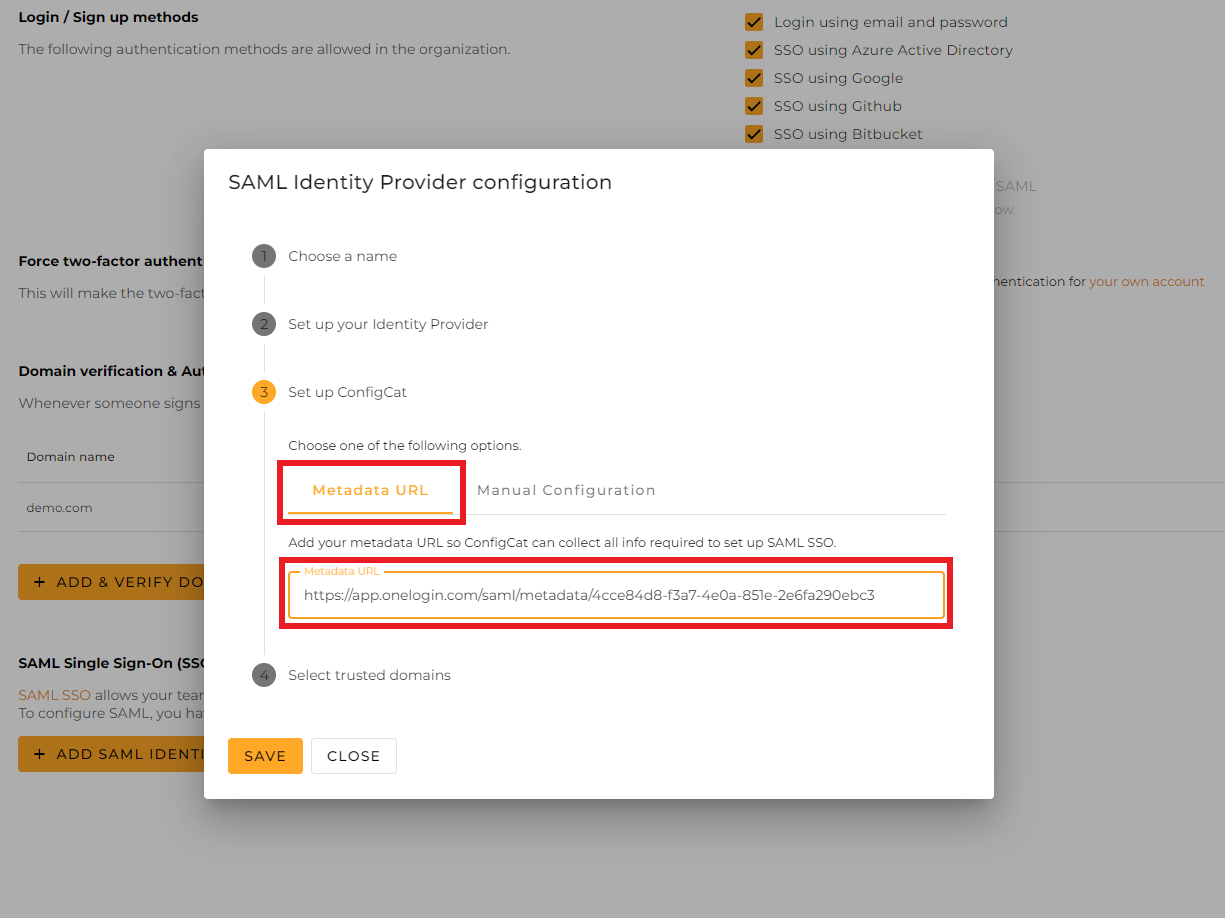The height and width of the screenshot is (918, 1225).
Task: Toggle 'SSO using Bitbucket' checkbox
Action: coord(754,133)
